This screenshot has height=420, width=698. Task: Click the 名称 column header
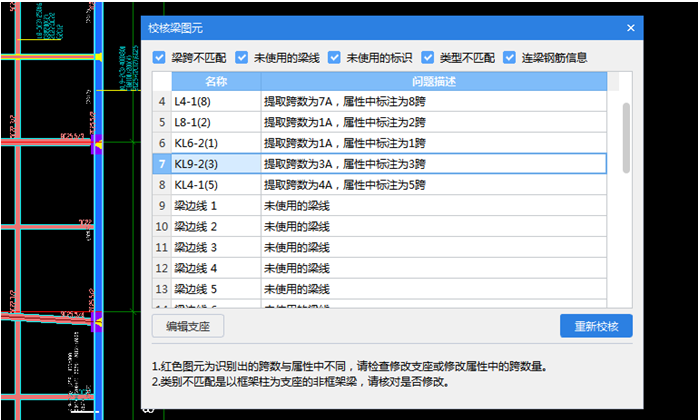[x=216, y=82]
